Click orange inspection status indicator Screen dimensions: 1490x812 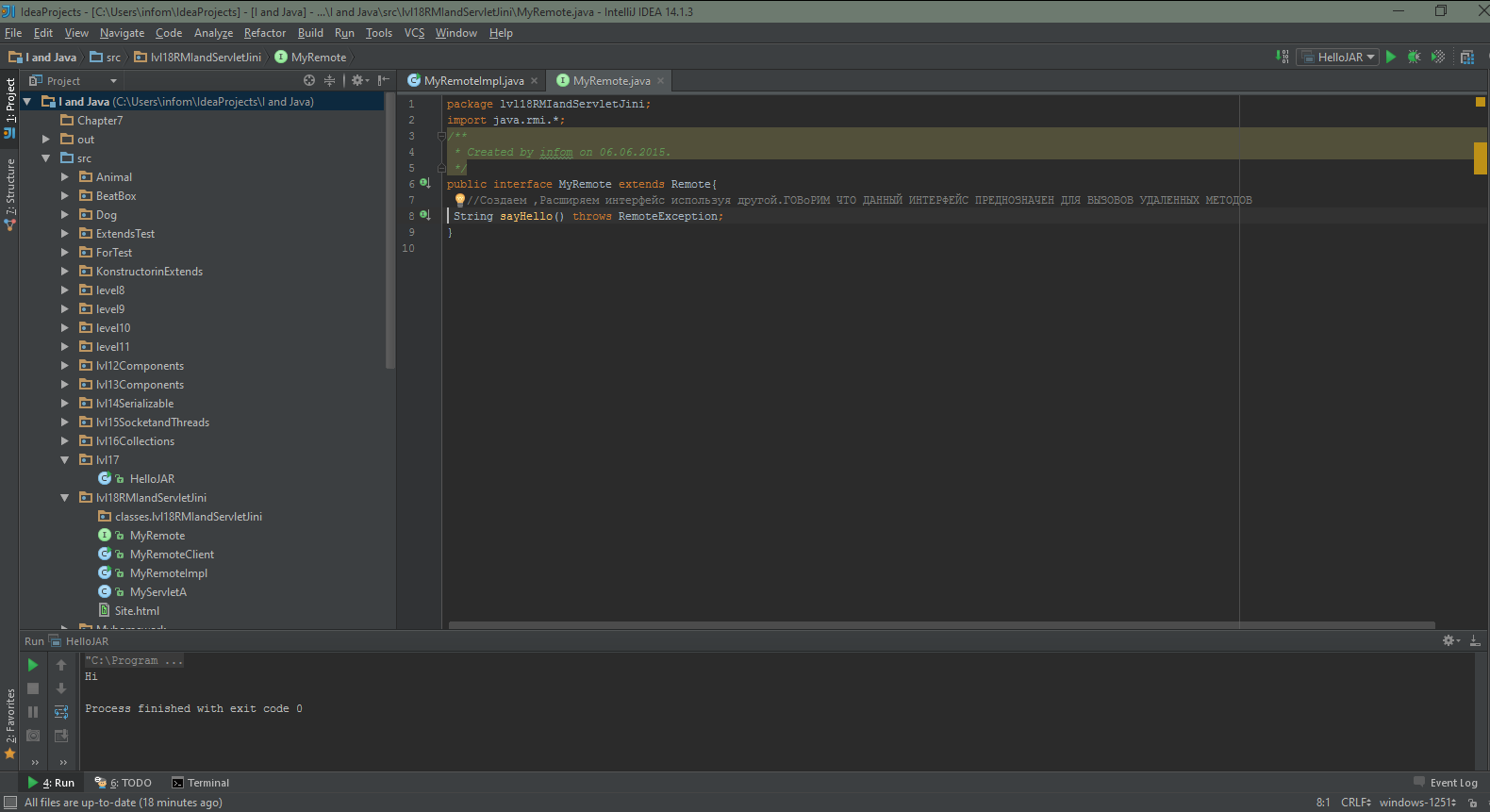[1480, 102]
